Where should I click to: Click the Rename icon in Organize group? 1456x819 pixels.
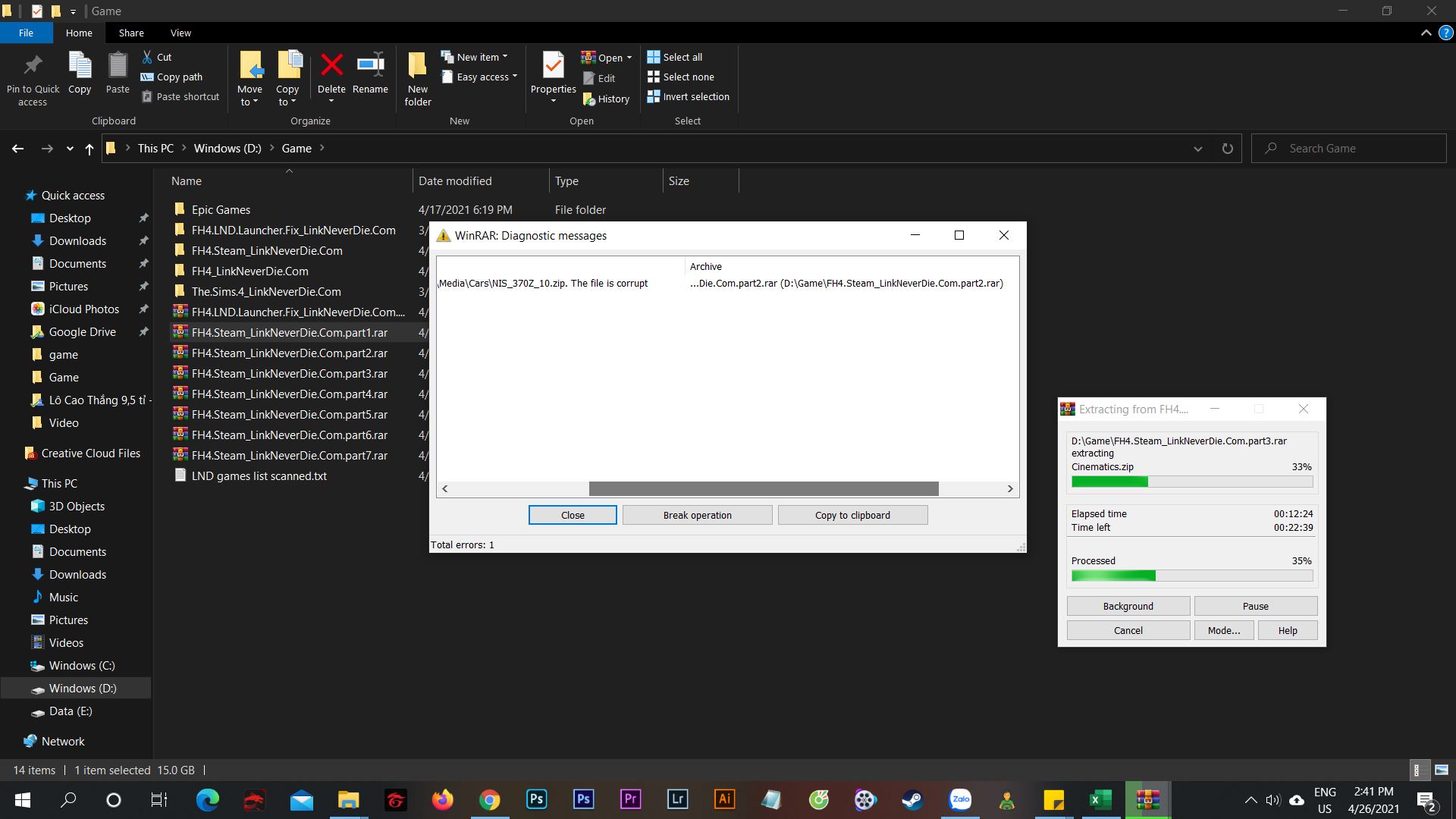(x=370, y=66)
